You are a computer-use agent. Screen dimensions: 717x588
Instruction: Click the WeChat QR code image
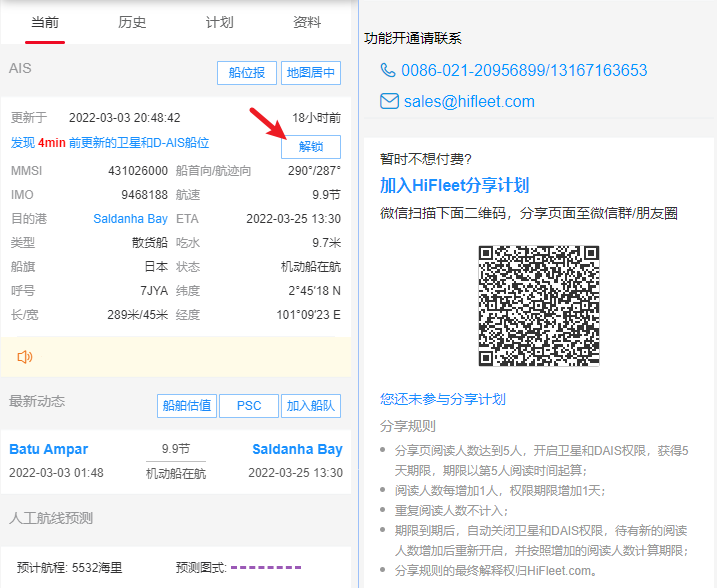539,306
